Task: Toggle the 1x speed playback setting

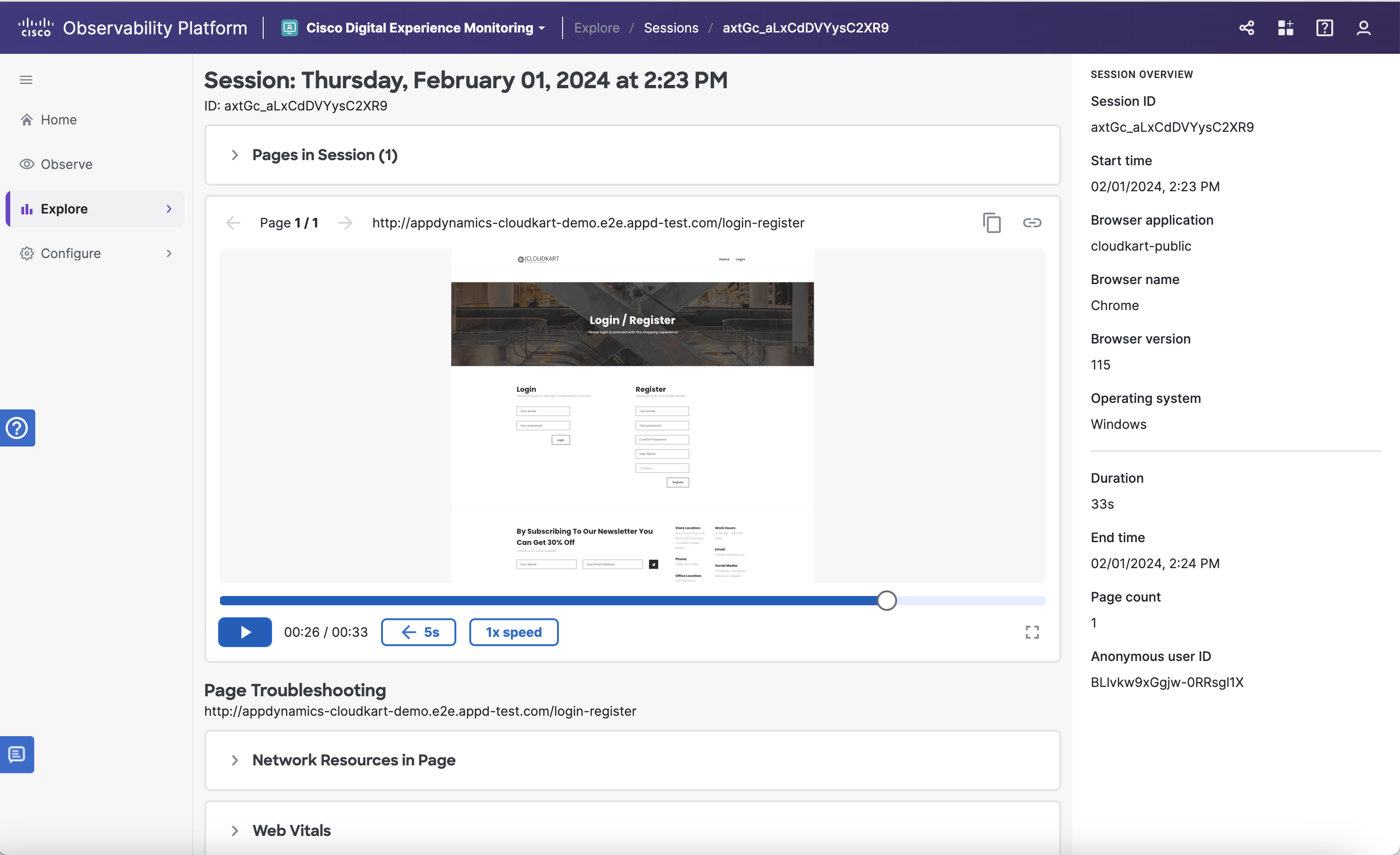Action: pos(513,632)
